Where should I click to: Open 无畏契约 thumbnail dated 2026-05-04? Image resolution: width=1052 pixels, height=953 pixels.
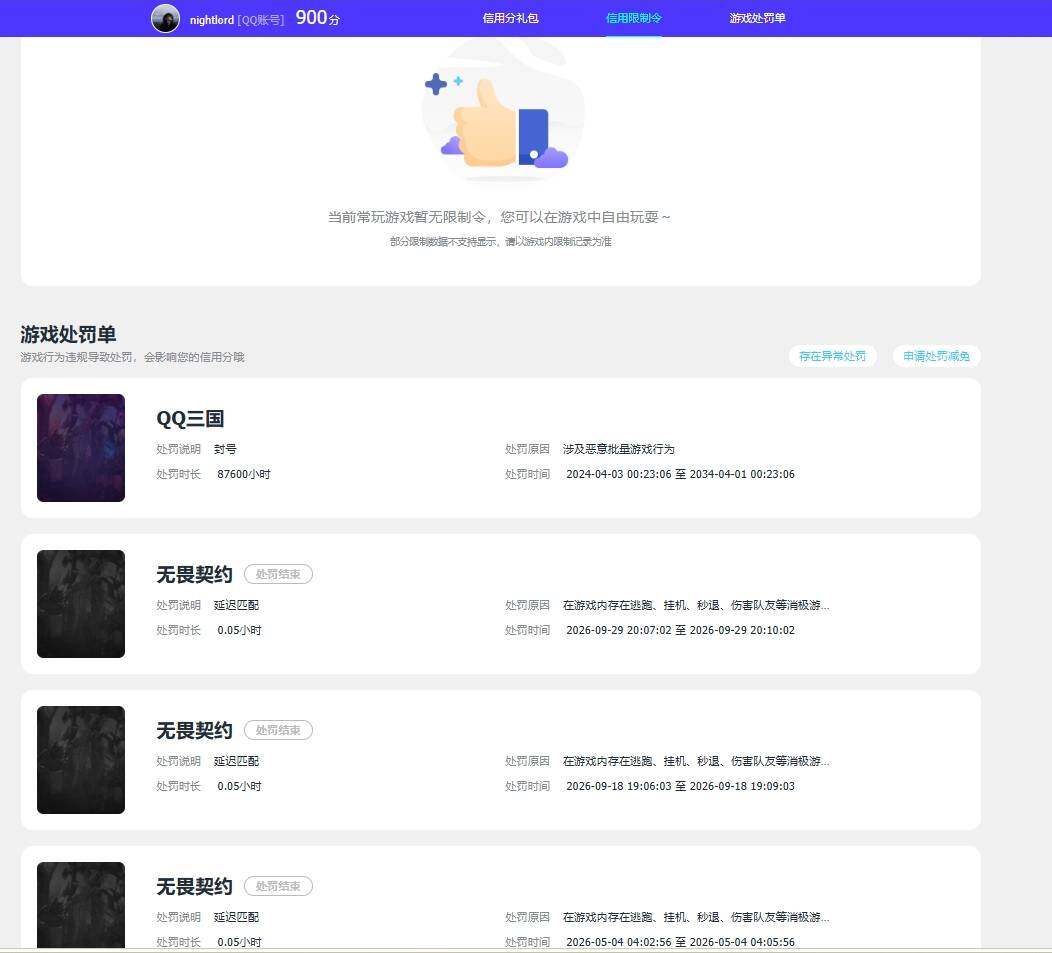81,905
